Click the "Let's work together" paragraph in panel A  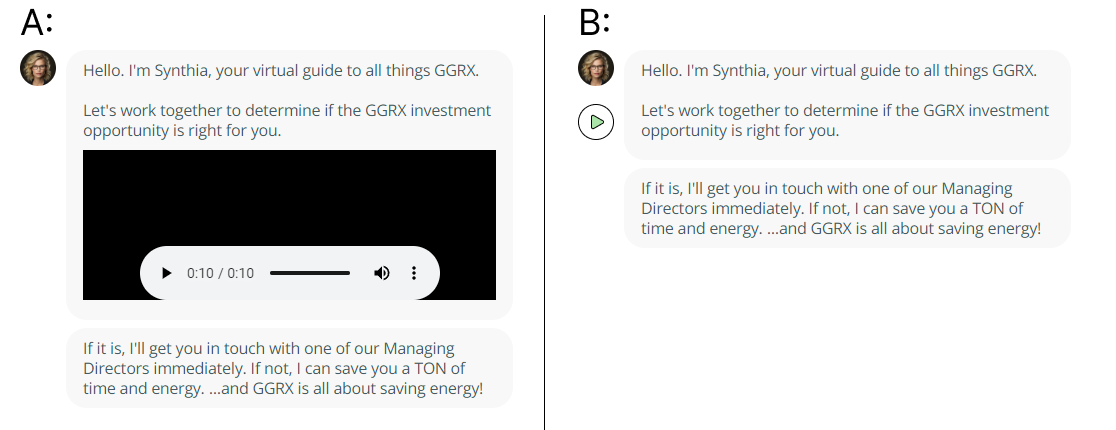[x=287, y=120]
